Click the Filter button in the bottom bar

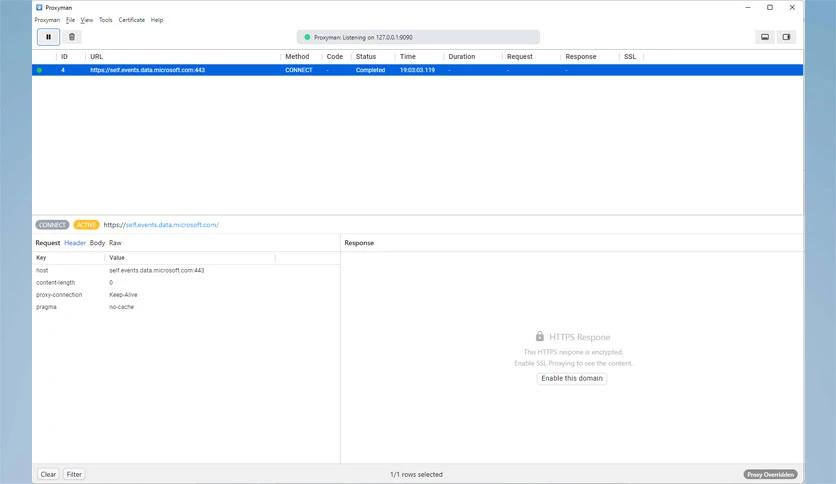(74, 474)
